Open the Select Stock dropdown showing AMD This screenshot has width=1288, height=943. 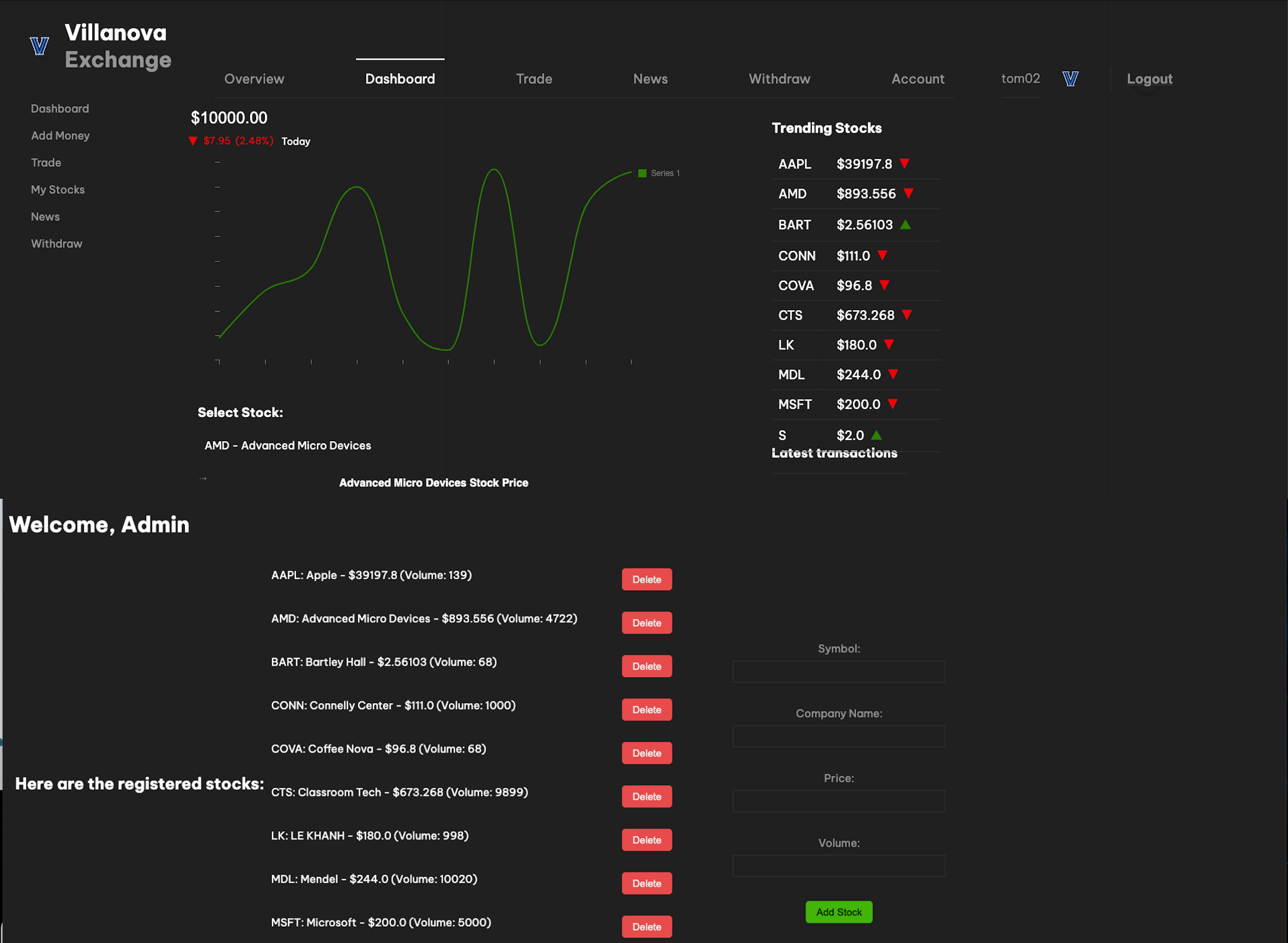pyautogui.click(x=288, y=445)
